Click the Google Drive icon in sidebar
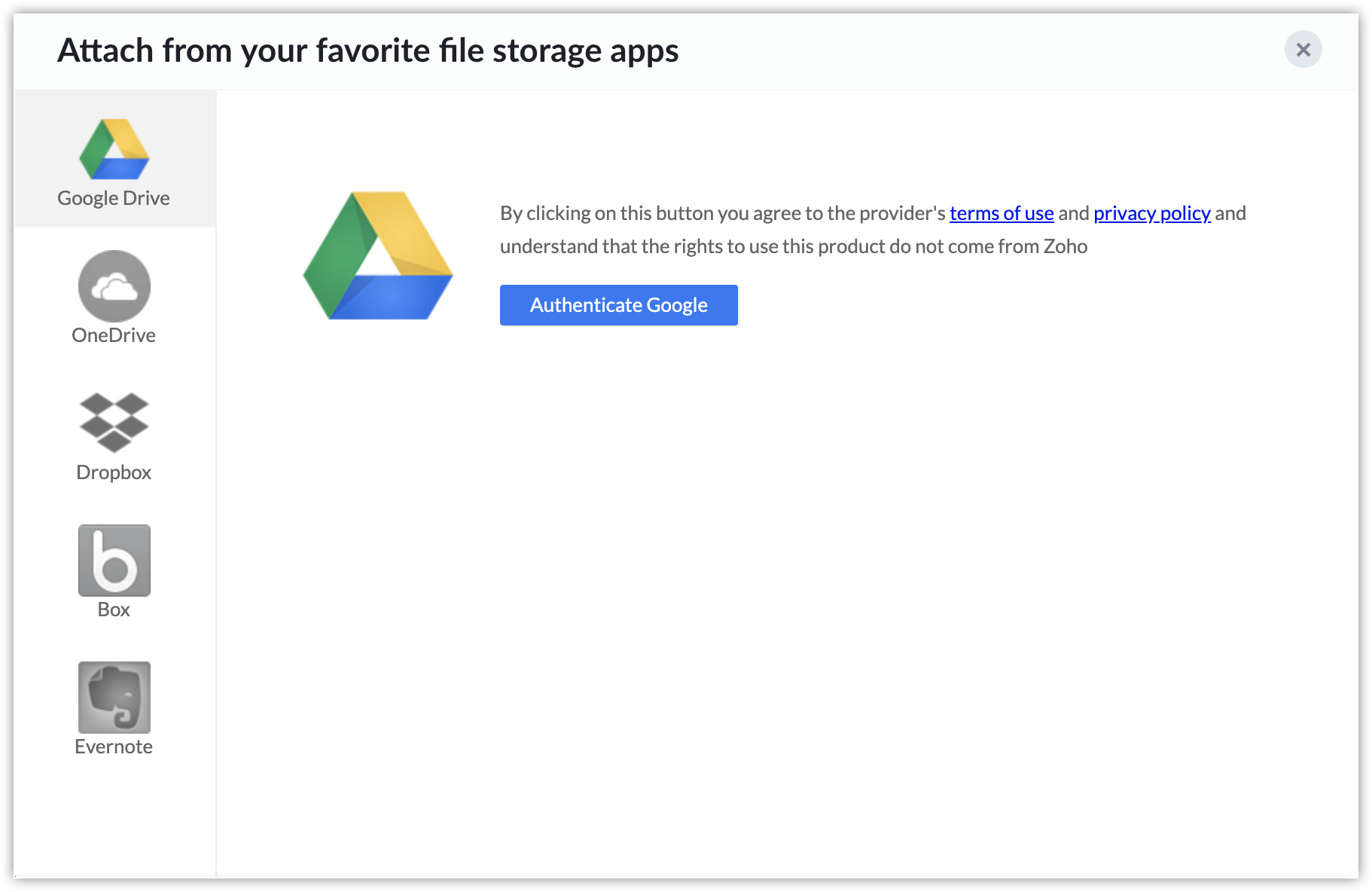The height and width of the screenshot is (892, 1372). pos(114,149)
